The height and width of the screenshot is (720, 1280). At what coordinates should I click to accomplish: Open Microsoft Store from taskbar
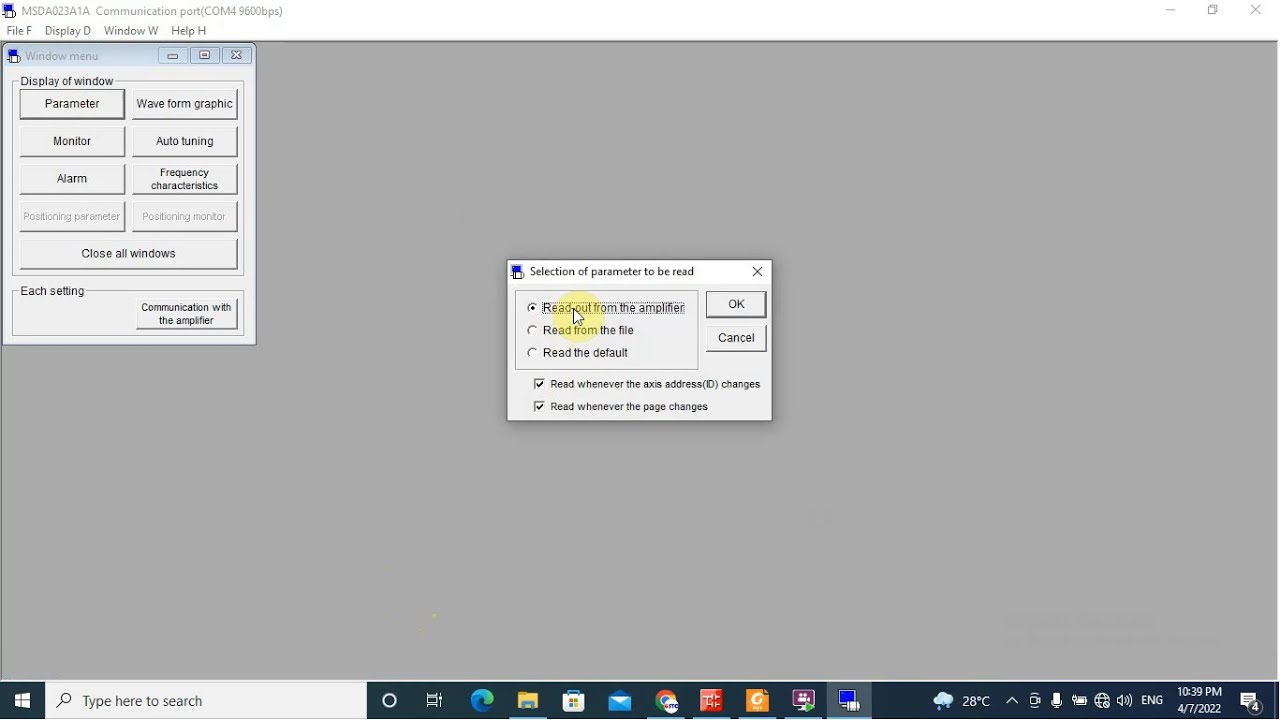pos(574,701)
